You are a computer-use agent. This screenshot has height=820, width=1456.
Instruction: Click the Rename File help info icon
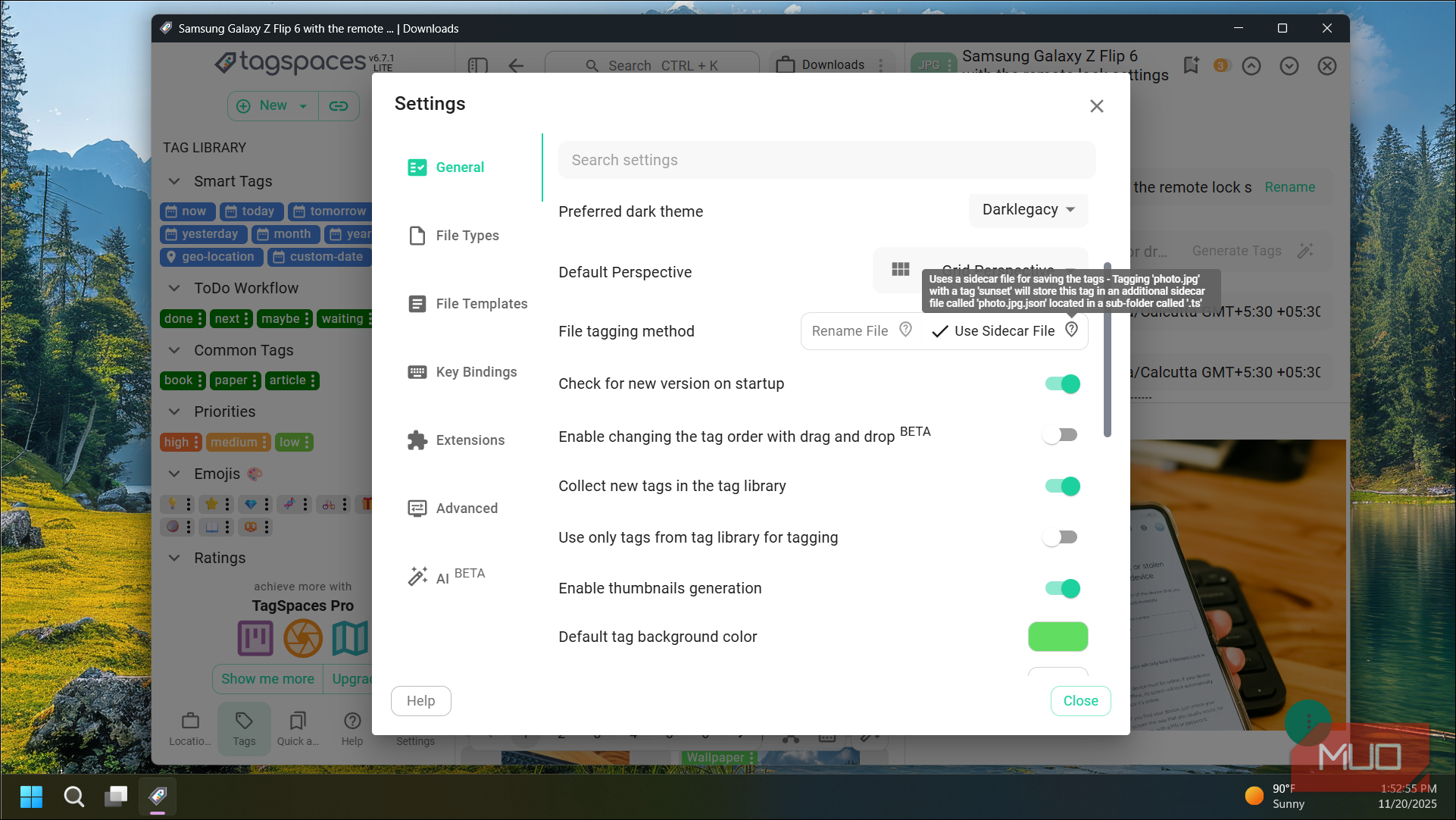point(905,330)
